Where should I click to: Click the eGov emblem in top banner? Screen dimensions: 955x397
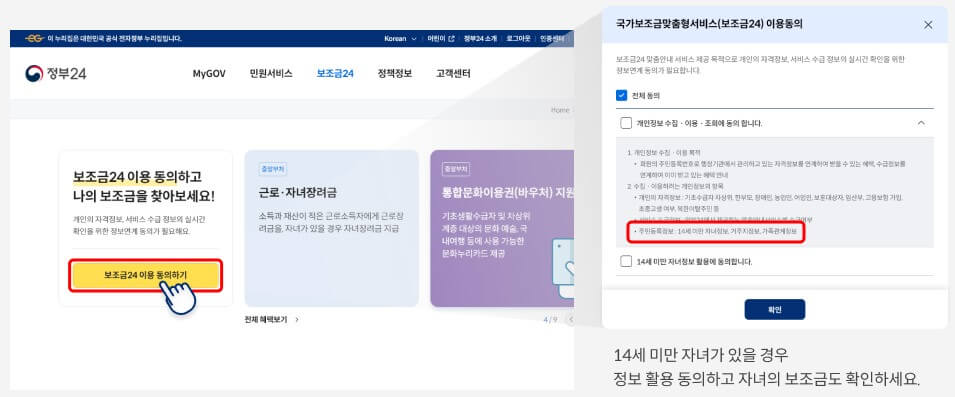pyautogui.click(x=34, y=38)
